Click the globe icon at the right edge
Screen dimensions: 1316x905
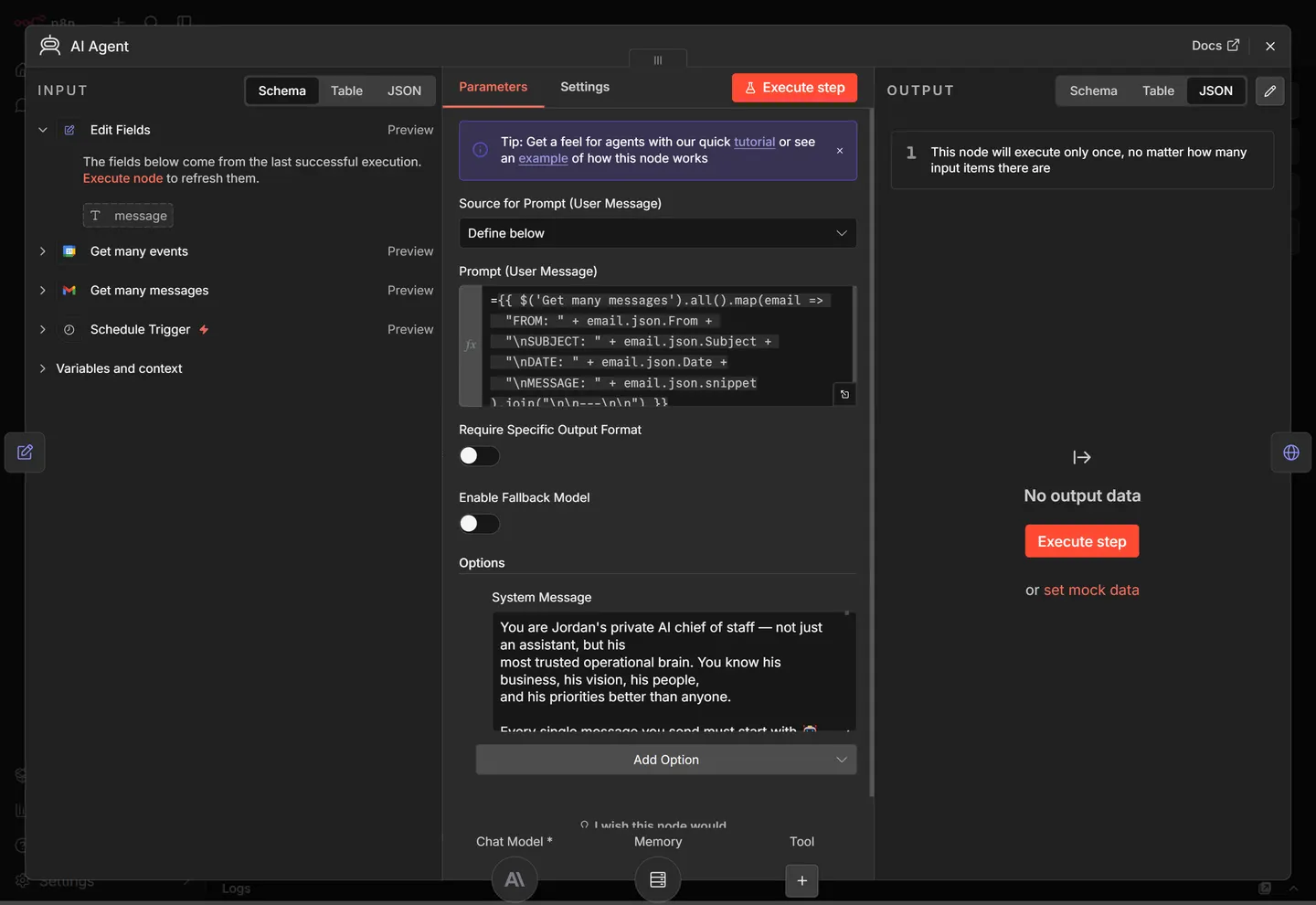(x=1291, y=452)
